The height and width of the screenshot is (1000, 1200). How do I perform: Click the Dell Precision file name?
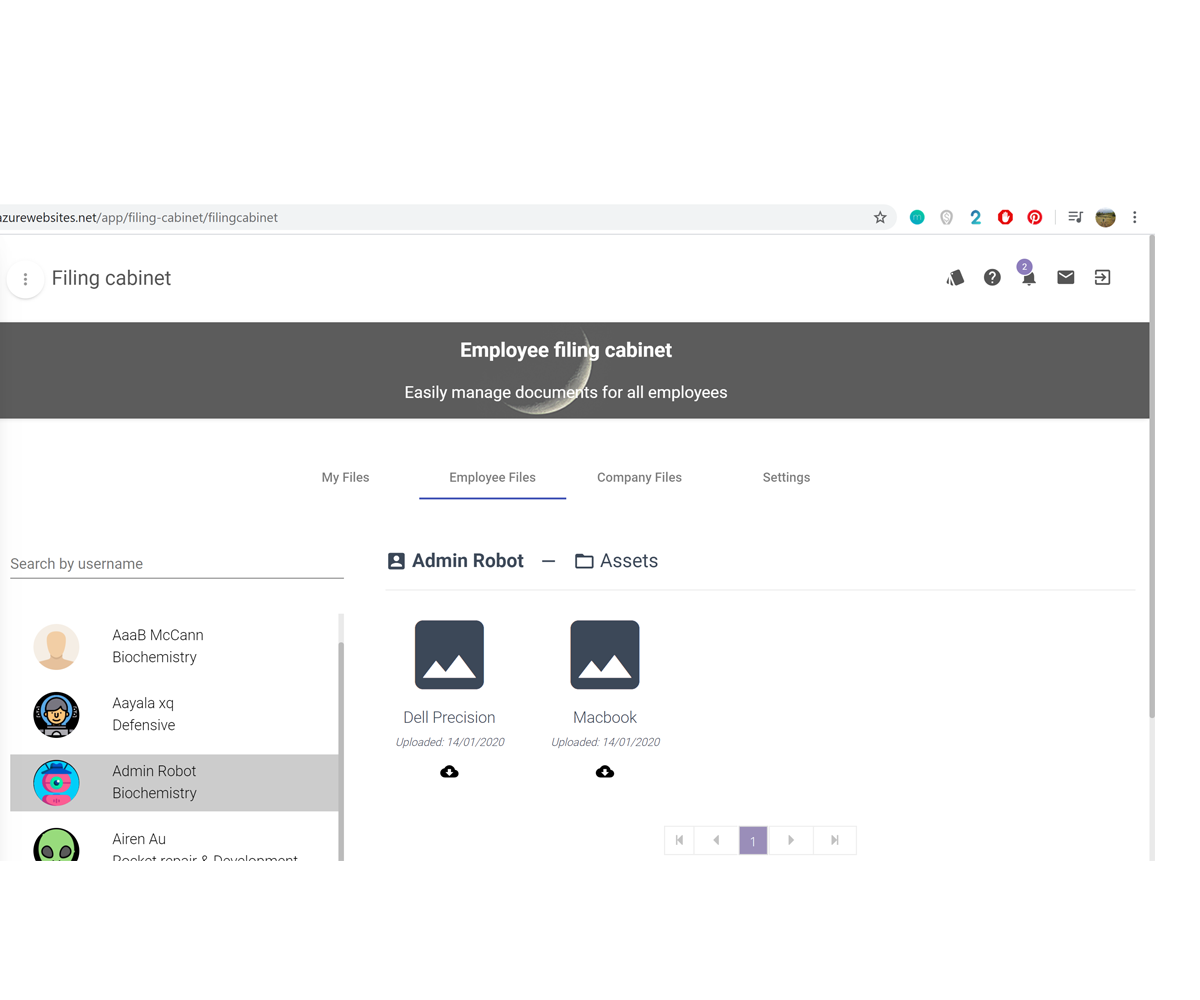(x=449, y=717)
